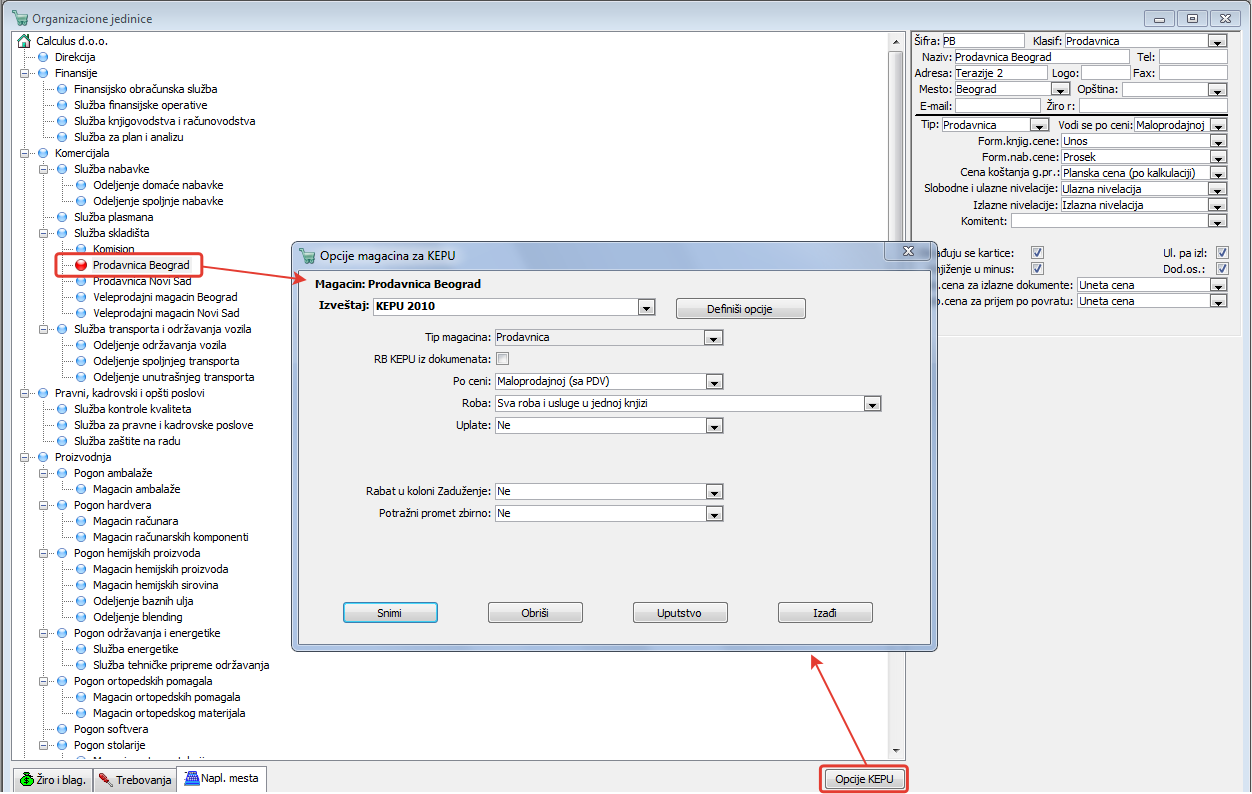
Task: Click the Calculus d.o.o. house icon
Action: 24,41
